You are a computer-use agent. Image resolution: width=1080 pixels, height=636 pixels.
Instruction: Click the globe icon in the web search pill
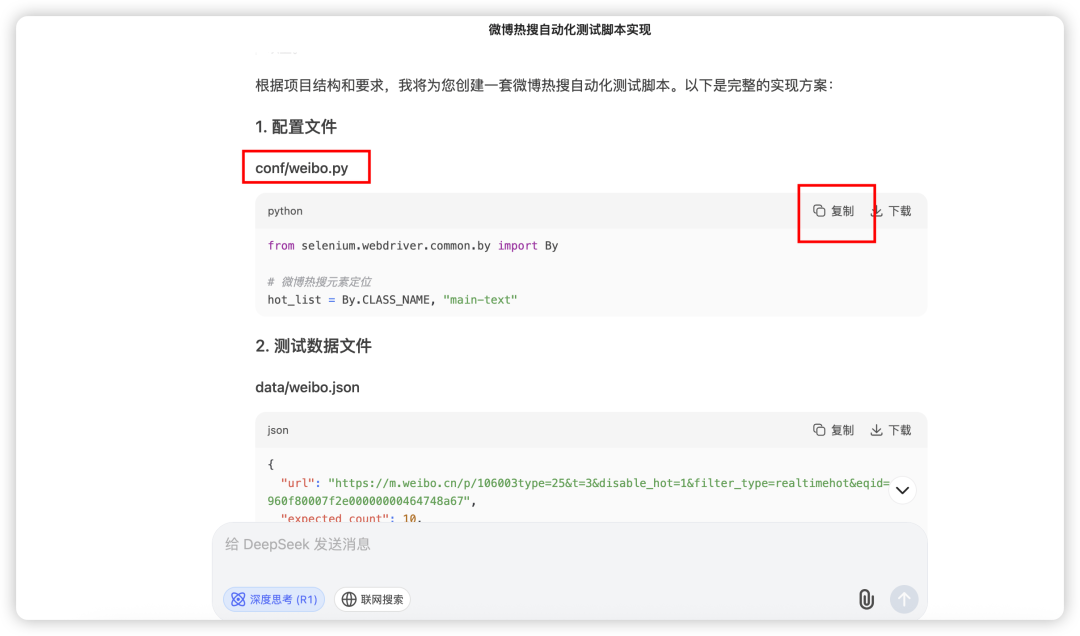347,599
